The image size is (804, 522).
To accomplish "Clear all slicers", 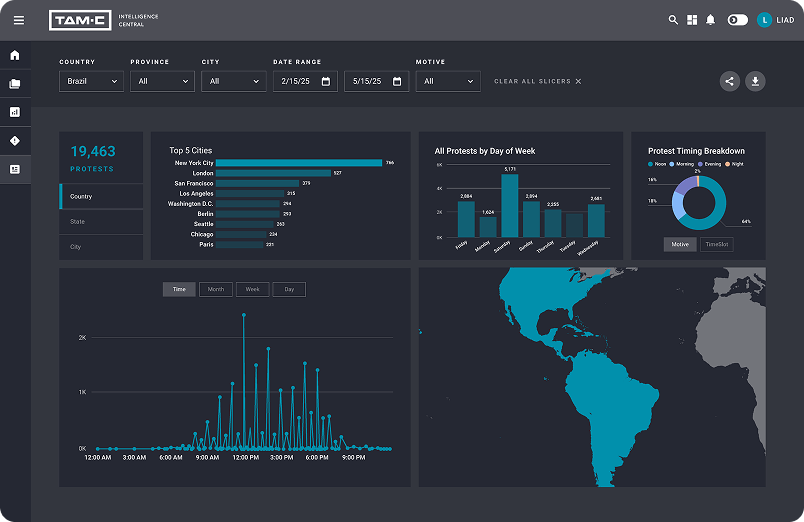I will click(538, 81).
